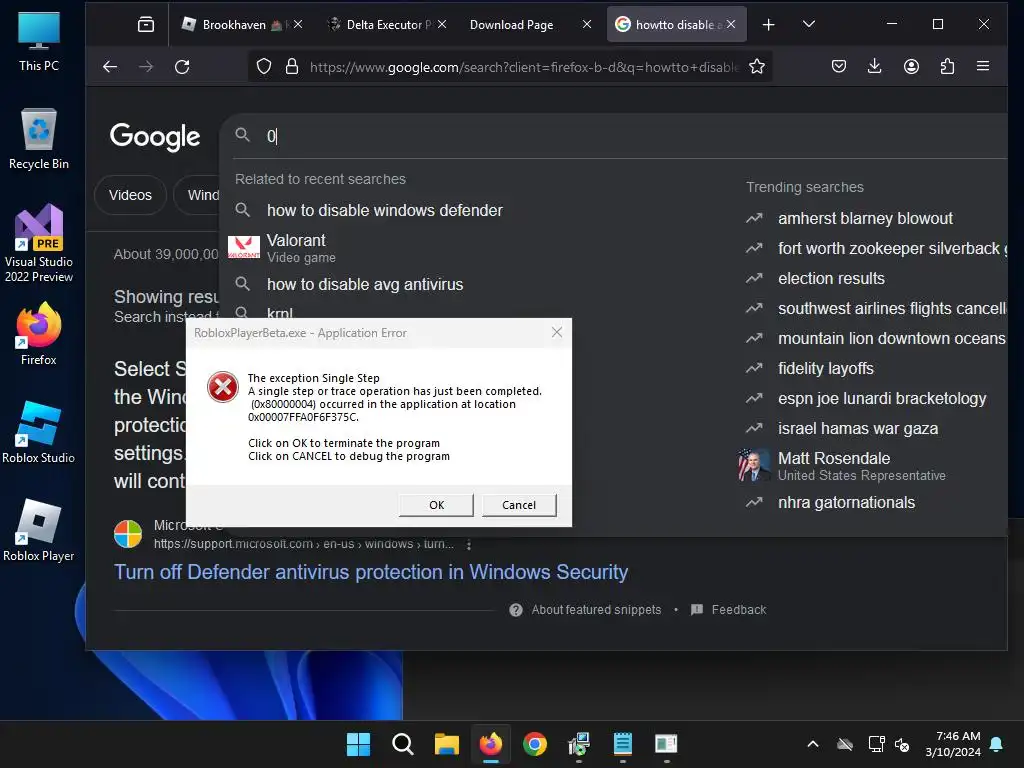
Task: Open the Firefox desktop shortcut
Action: tap(39, 334)
